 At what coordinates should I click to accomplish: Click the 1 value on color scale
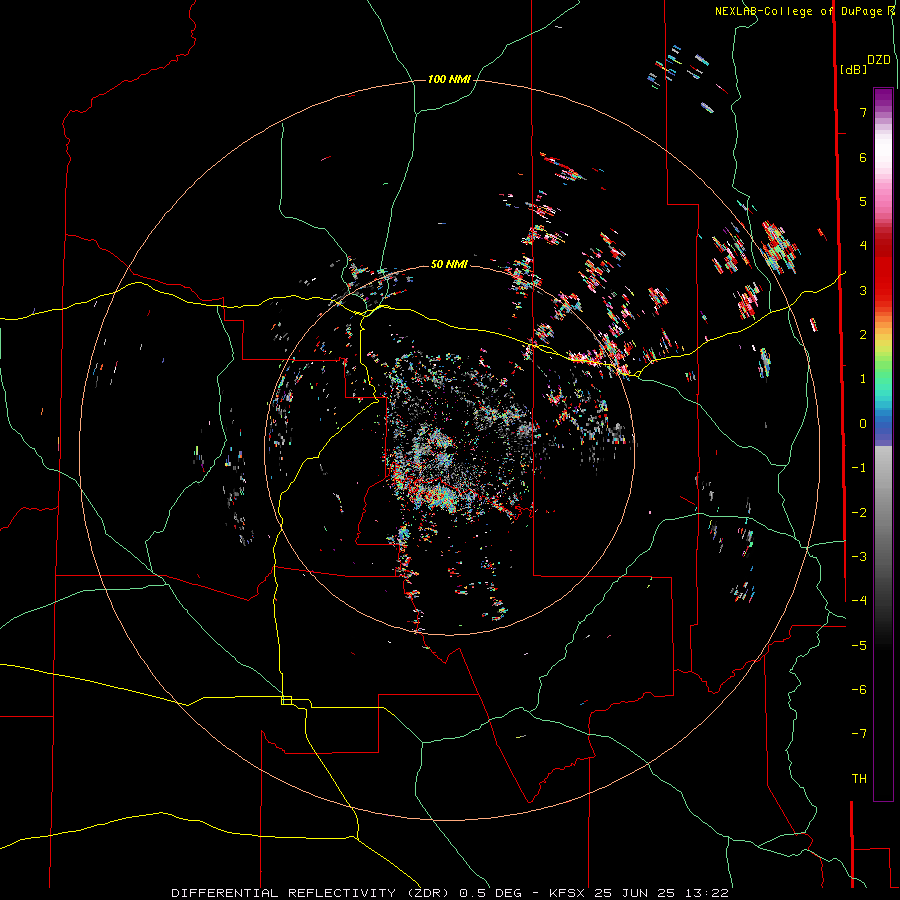click(863, 379)
